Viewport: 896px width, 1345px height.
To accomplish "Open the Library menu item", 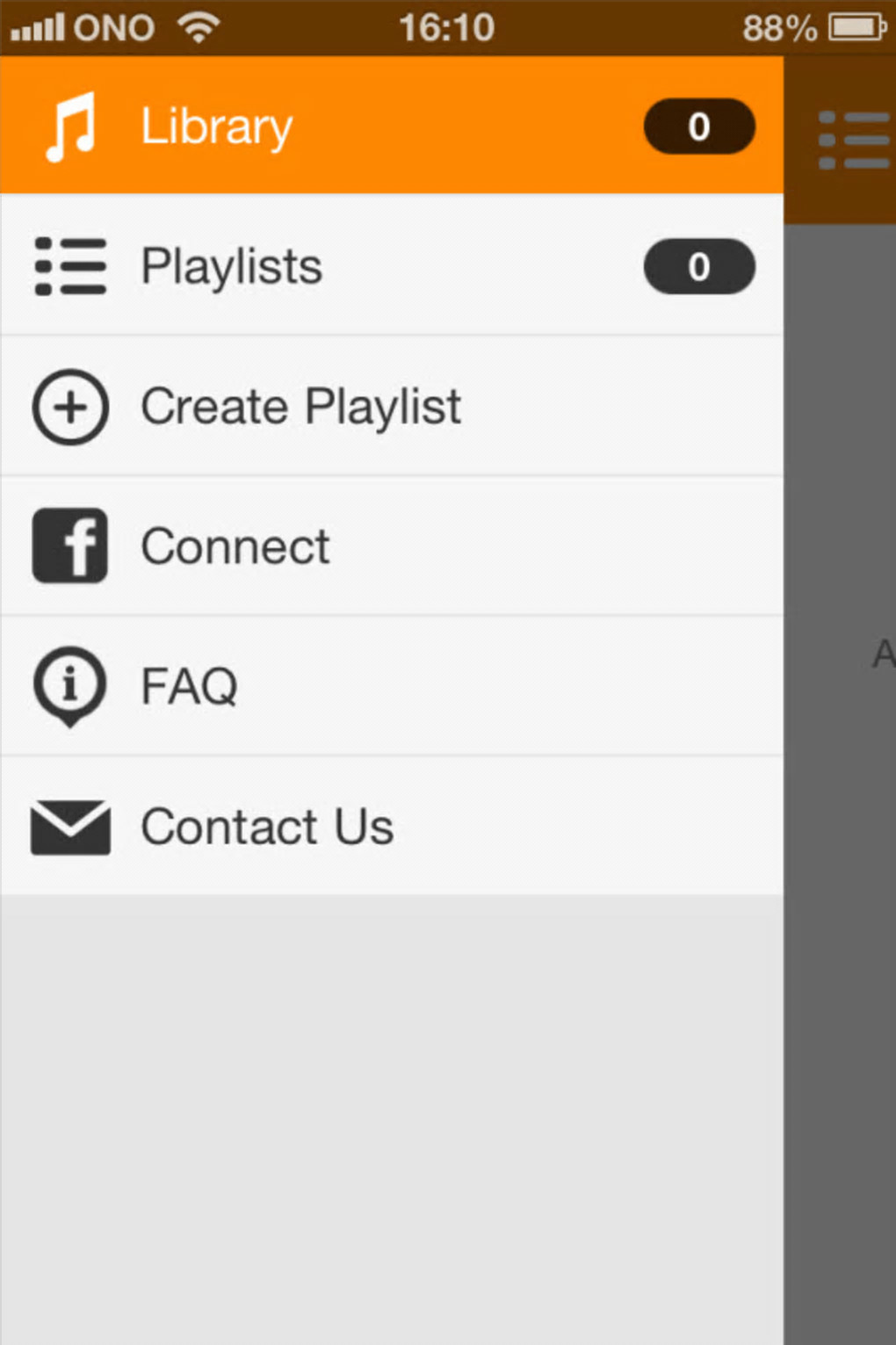I will tap(217, 127).
